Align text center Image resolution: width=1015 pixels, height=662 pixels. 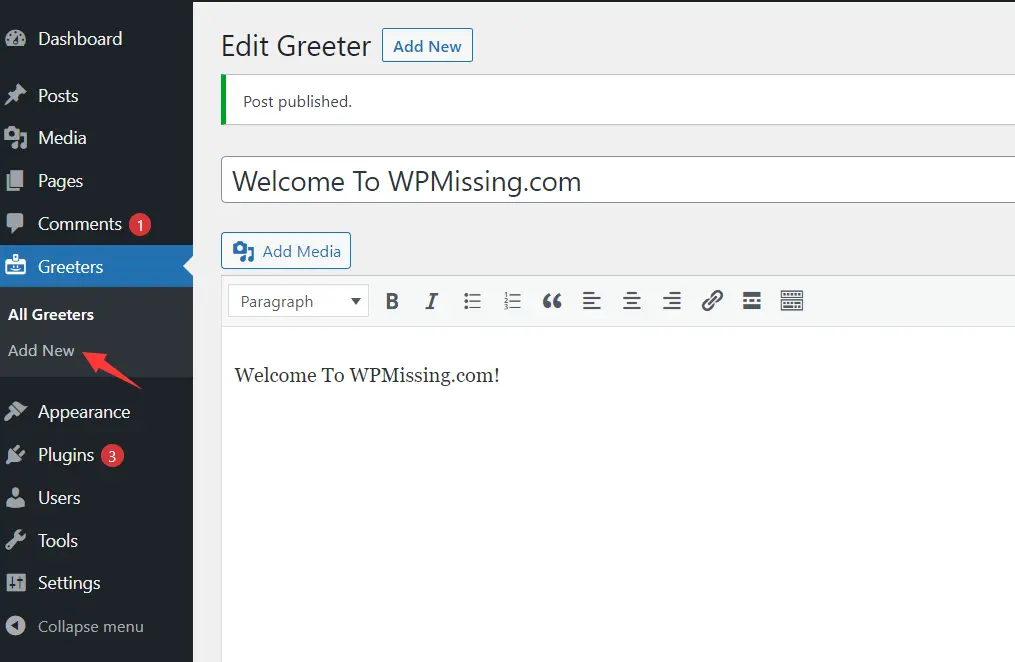click(x=632, y=301)
